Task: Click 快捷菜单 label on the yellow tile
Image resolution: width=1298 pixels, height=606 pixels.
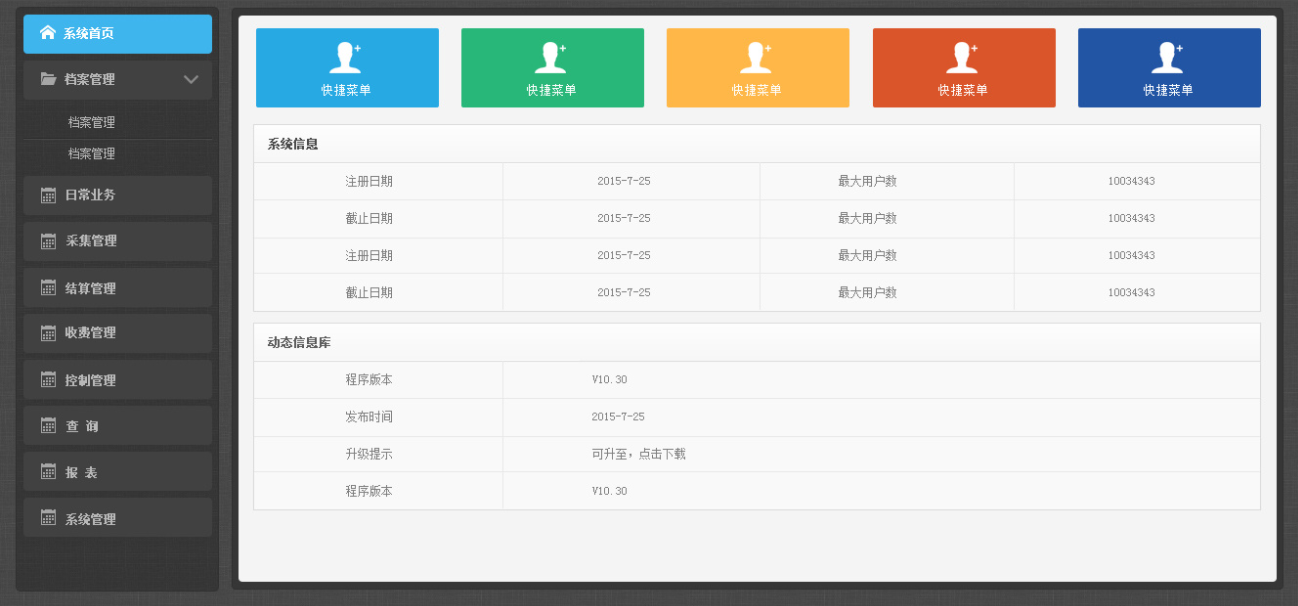Action: pos(757,90)
